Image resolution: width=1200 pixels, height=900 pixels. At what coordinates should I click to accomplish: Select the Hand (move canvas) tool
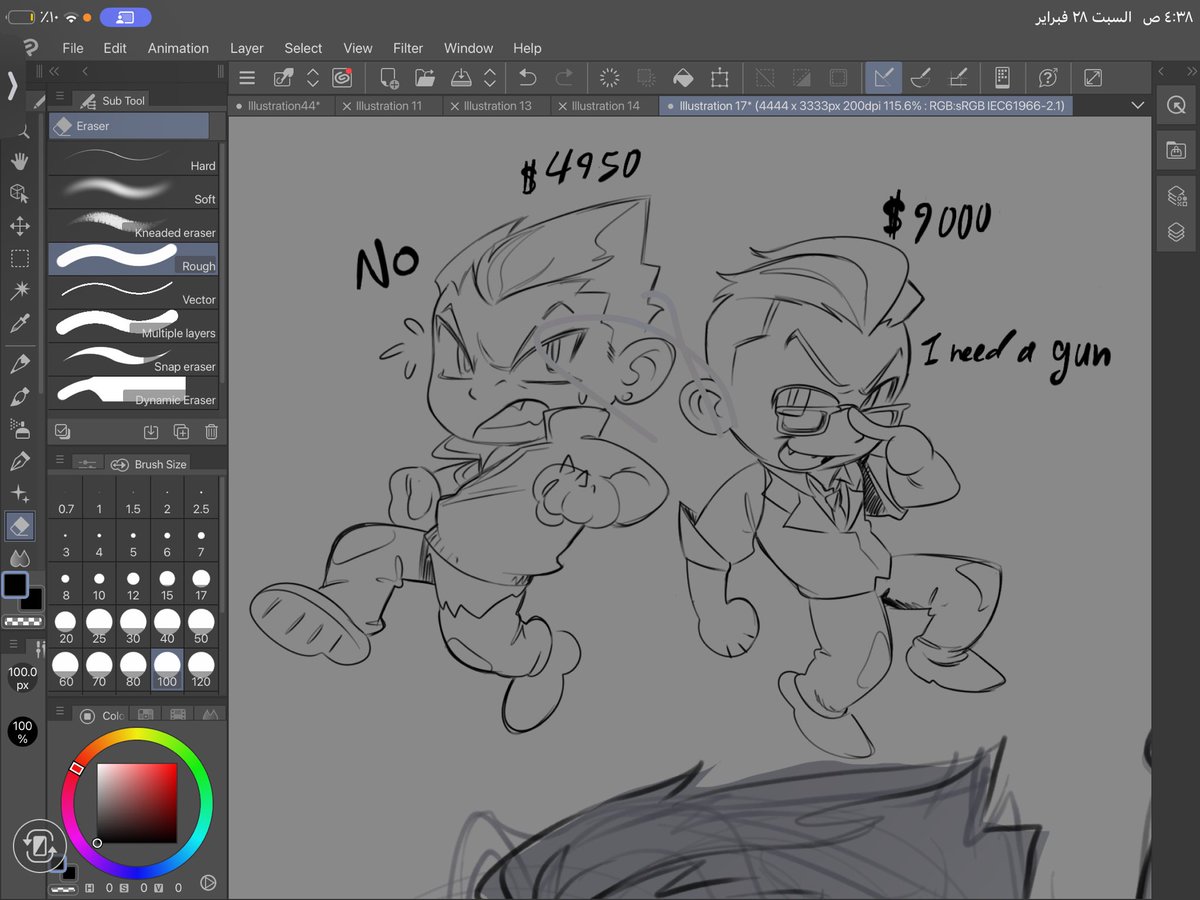[20, 161]
